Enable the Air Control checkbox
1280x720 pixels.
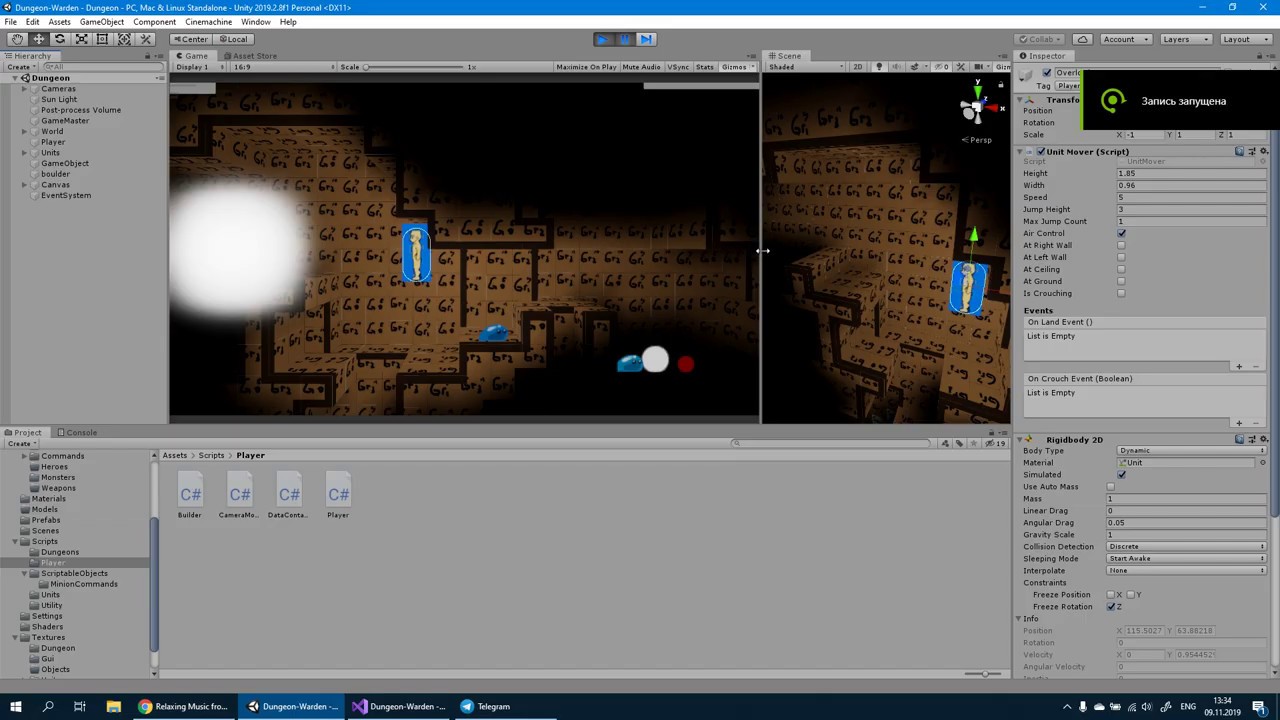coord(1121,233)
